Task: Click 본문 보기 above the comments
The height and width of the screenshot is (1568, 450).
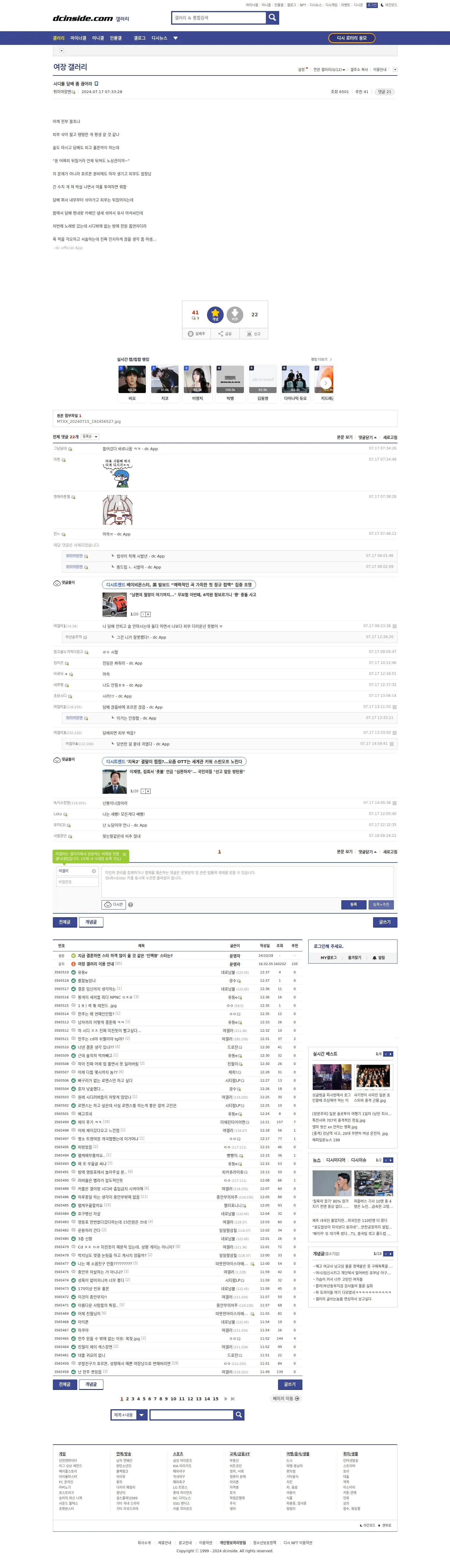Action: click(x=345, y=437)
